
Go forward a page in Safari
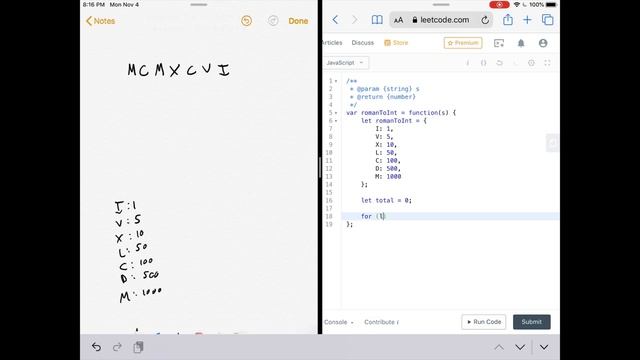(x=354, y=20)
